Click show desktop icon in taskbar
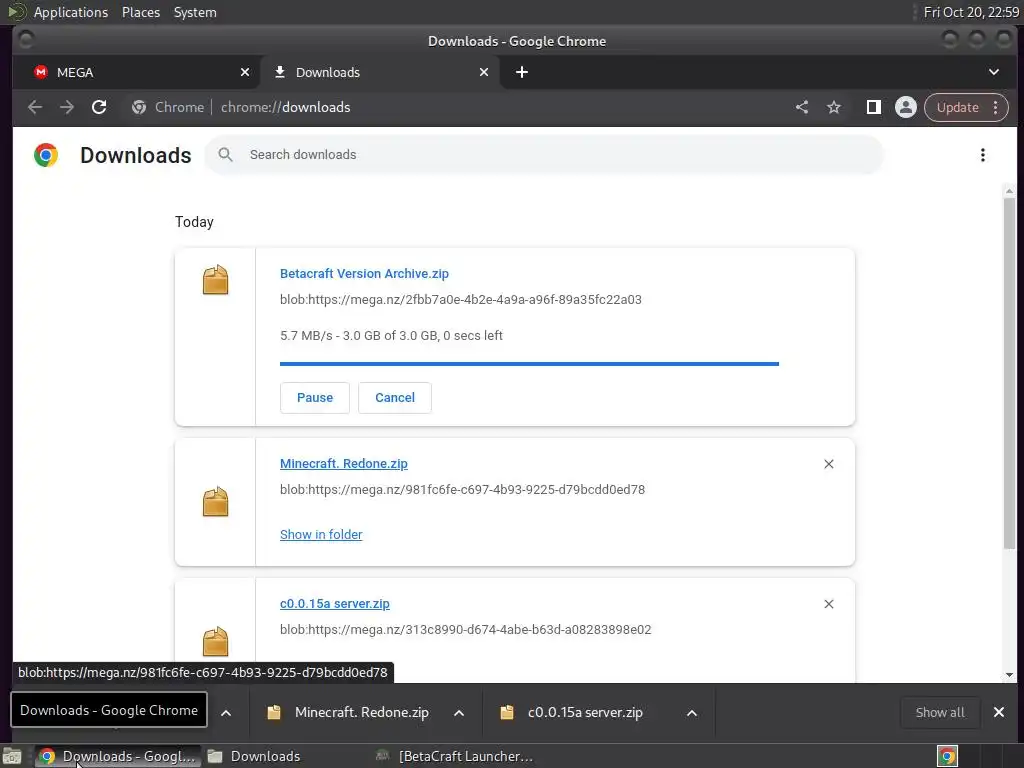 click(x=12, y=756)
